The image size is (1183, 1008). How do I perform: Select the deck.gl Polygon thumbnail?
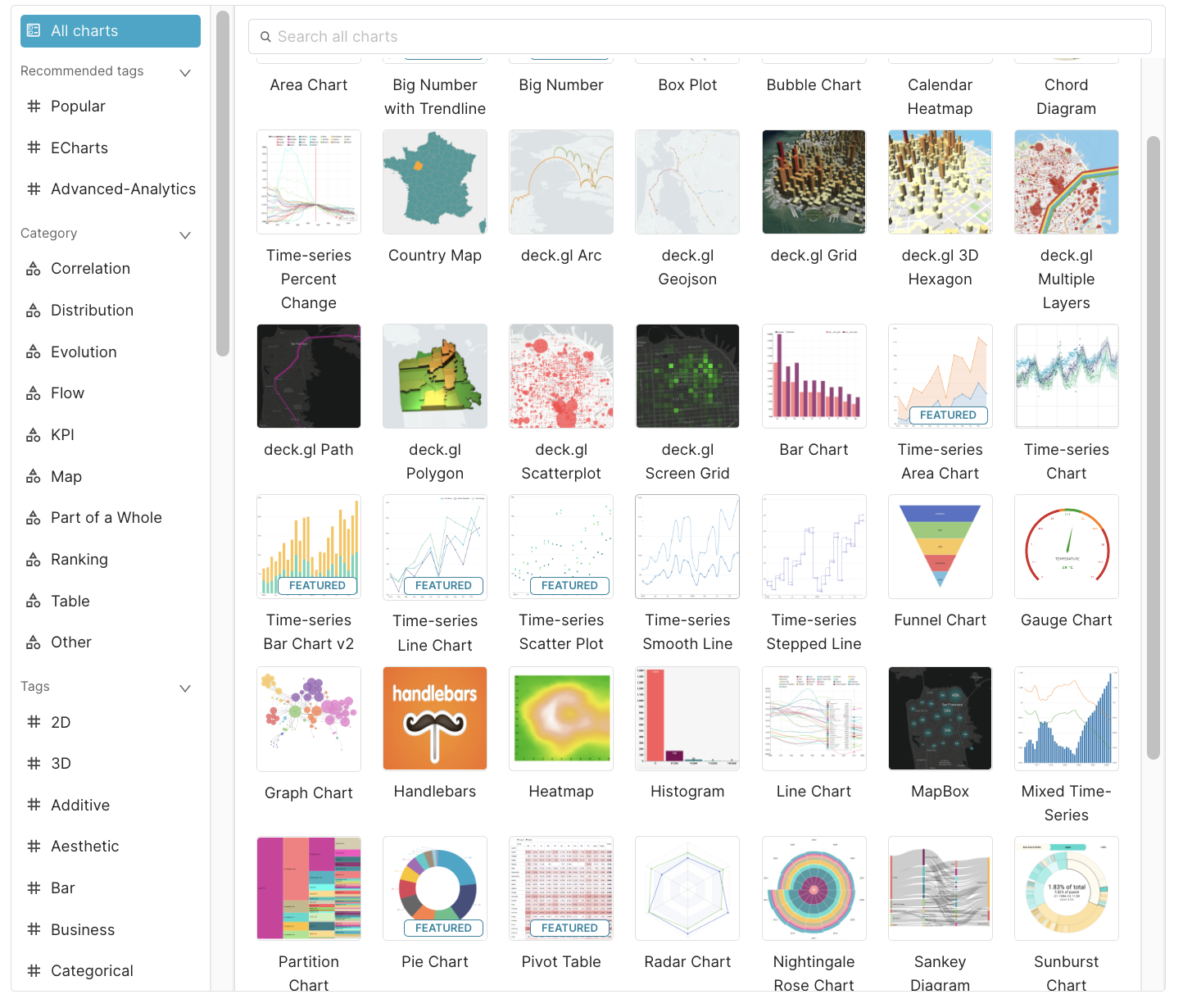pos(435,376)
